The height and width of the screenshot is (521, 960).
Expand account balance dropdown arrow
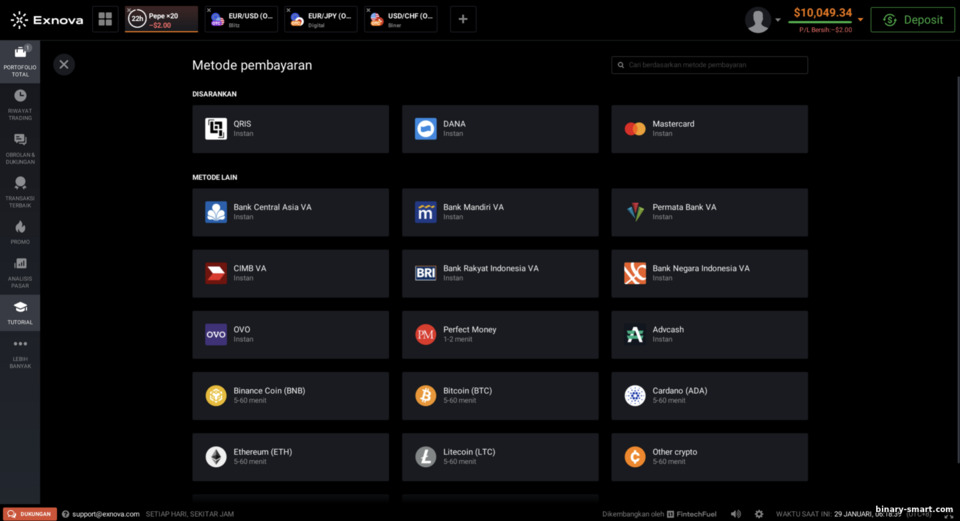pos(860,20)
